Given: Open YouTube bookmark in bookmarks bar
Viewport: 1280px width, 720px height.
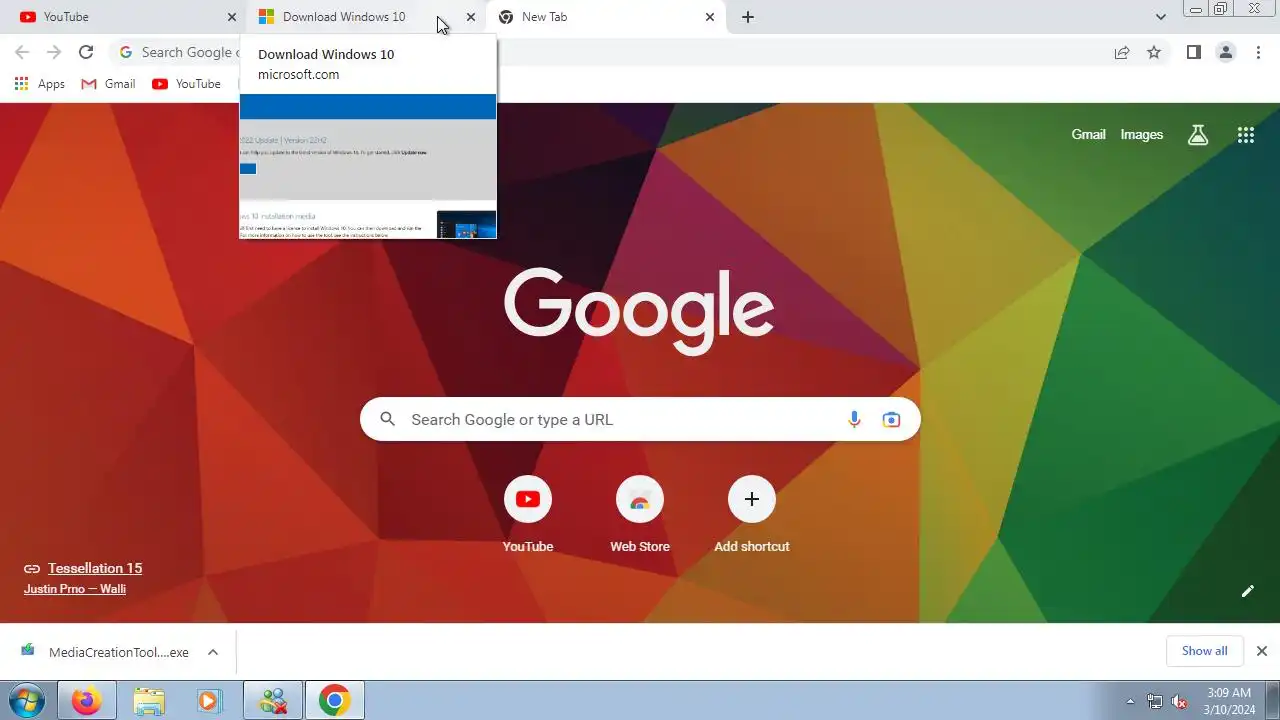Looking at the screenshot, I should coord(186,84).
